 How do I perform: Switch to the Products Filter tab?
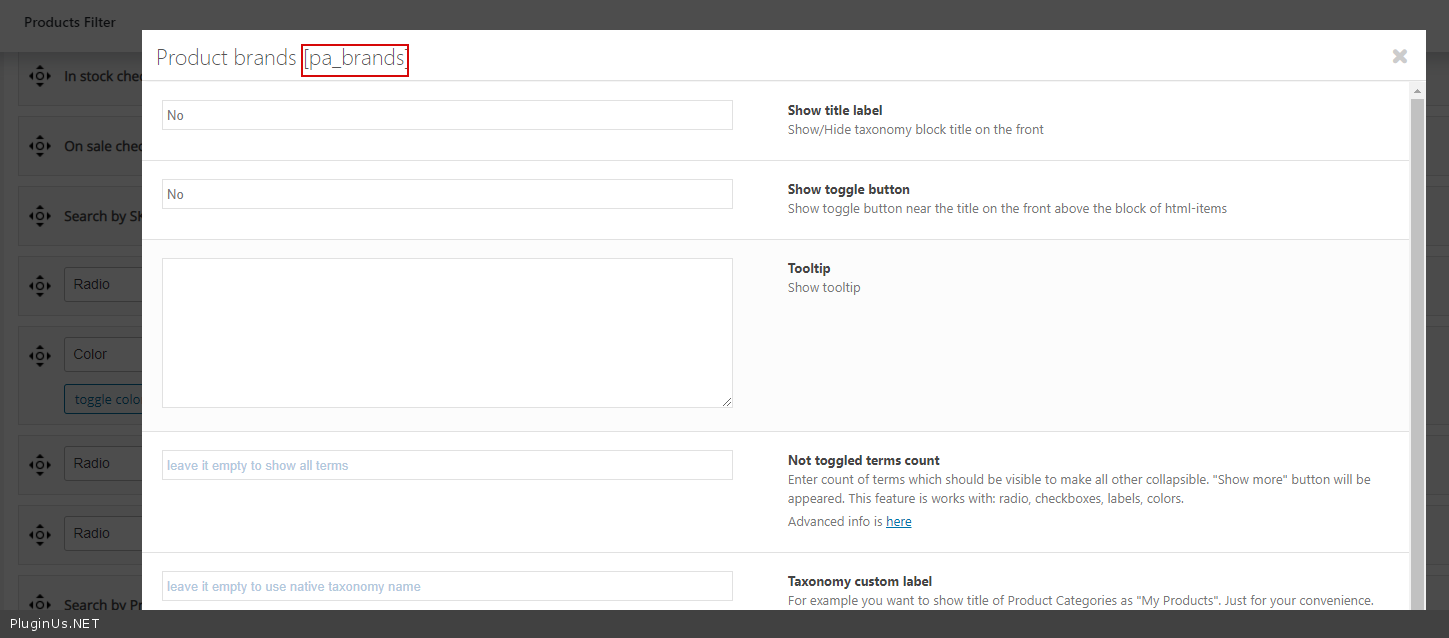click(x=70, y=22)
